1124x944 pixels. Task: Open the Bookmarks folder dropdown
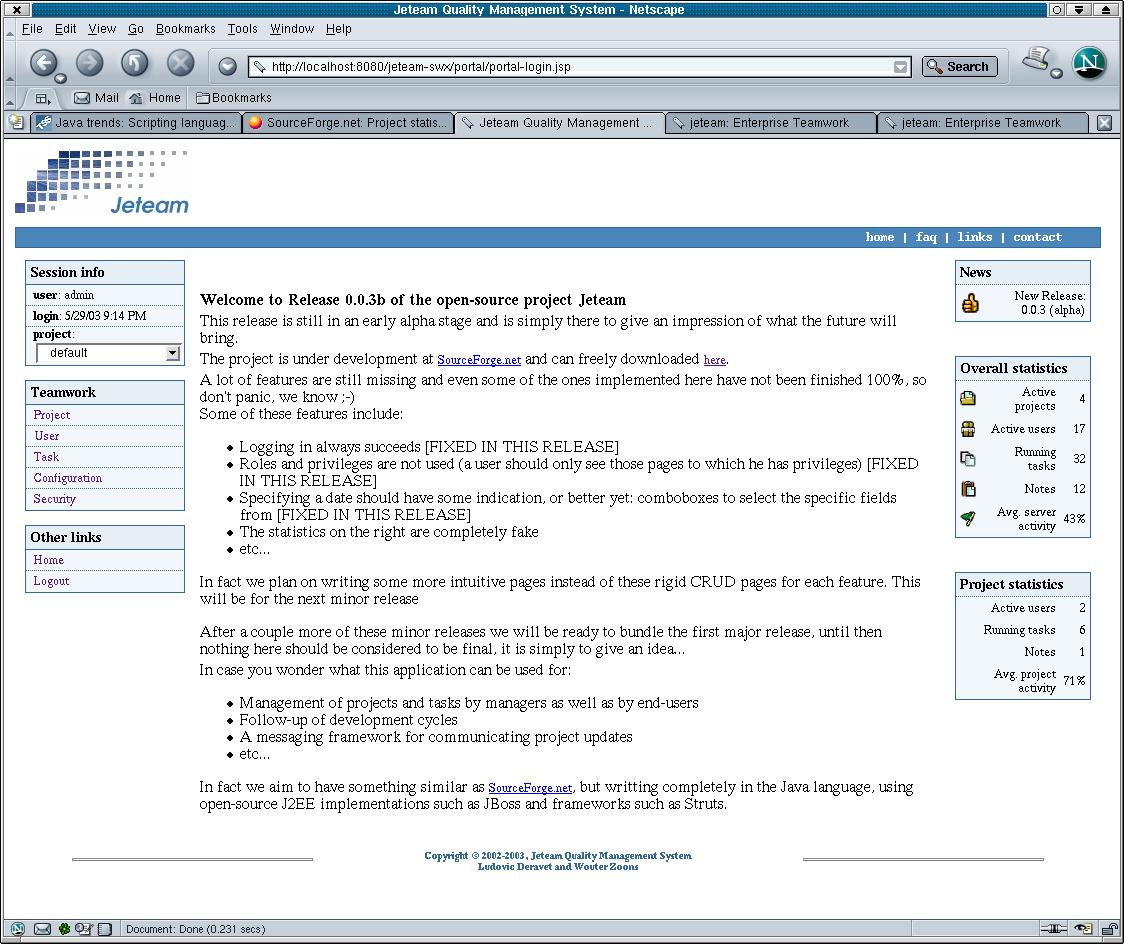pyautogui.click(x=233, y=98)
